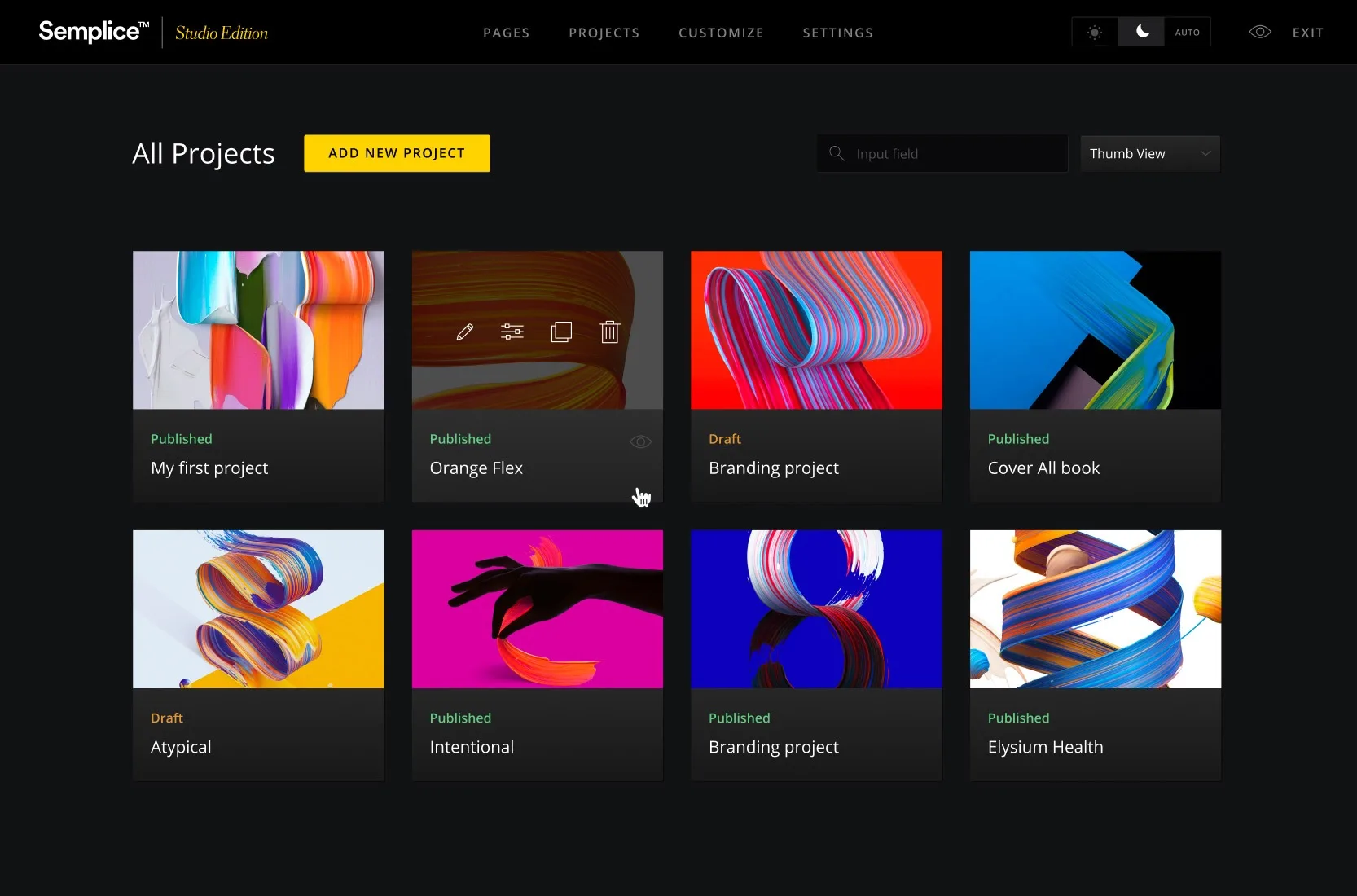Open the Customize menu
This screenshot has height=896, width=1357.
(722, 33)
